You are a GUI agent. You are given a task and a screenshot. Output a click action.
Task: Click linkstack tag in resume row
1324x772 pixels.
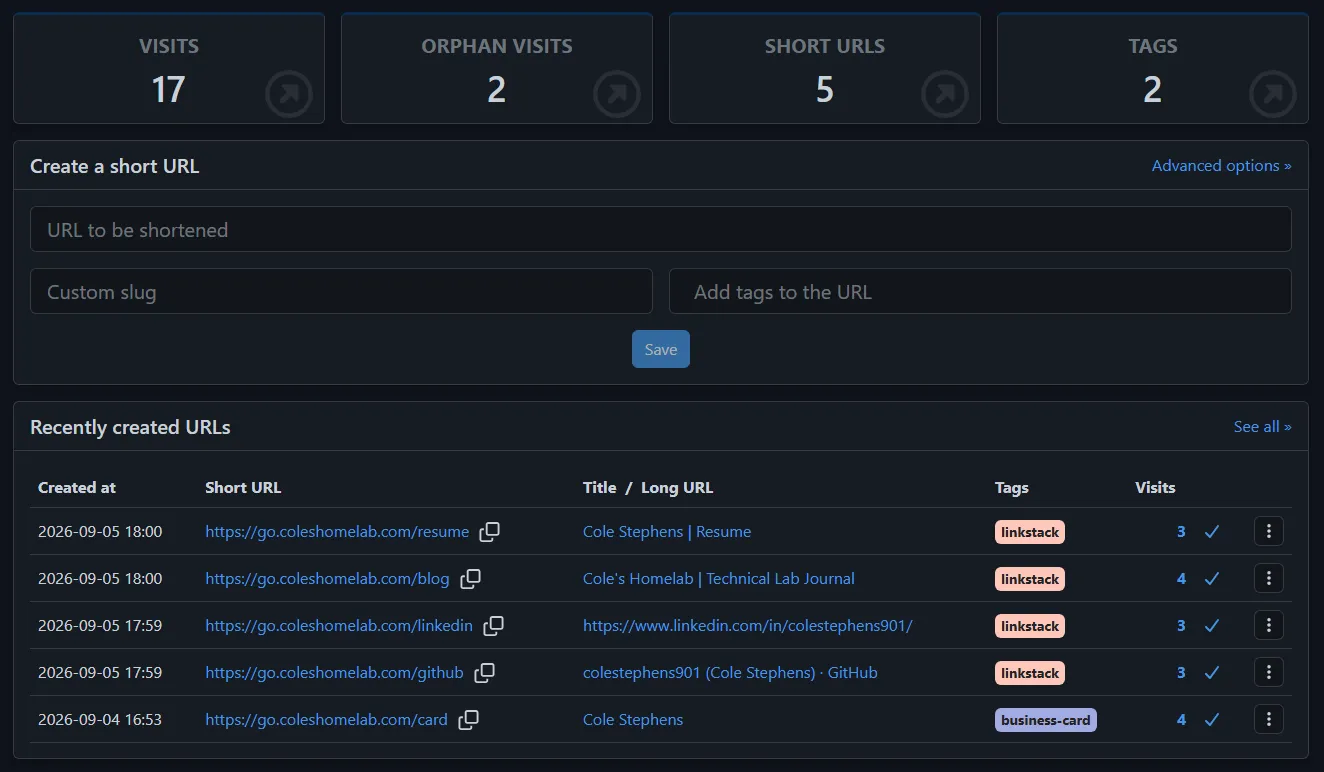(1030, 532)
